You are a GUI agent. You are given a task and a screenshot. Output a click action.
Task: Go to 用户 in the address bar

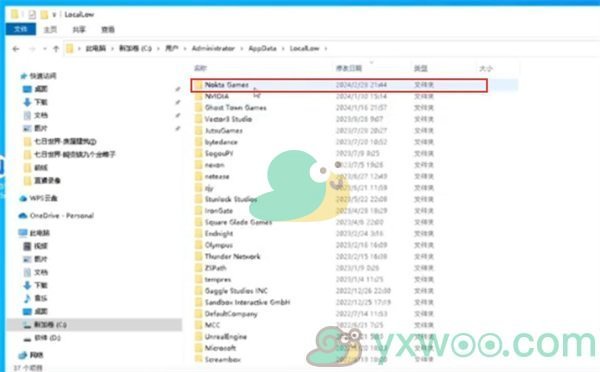point(171,48)
